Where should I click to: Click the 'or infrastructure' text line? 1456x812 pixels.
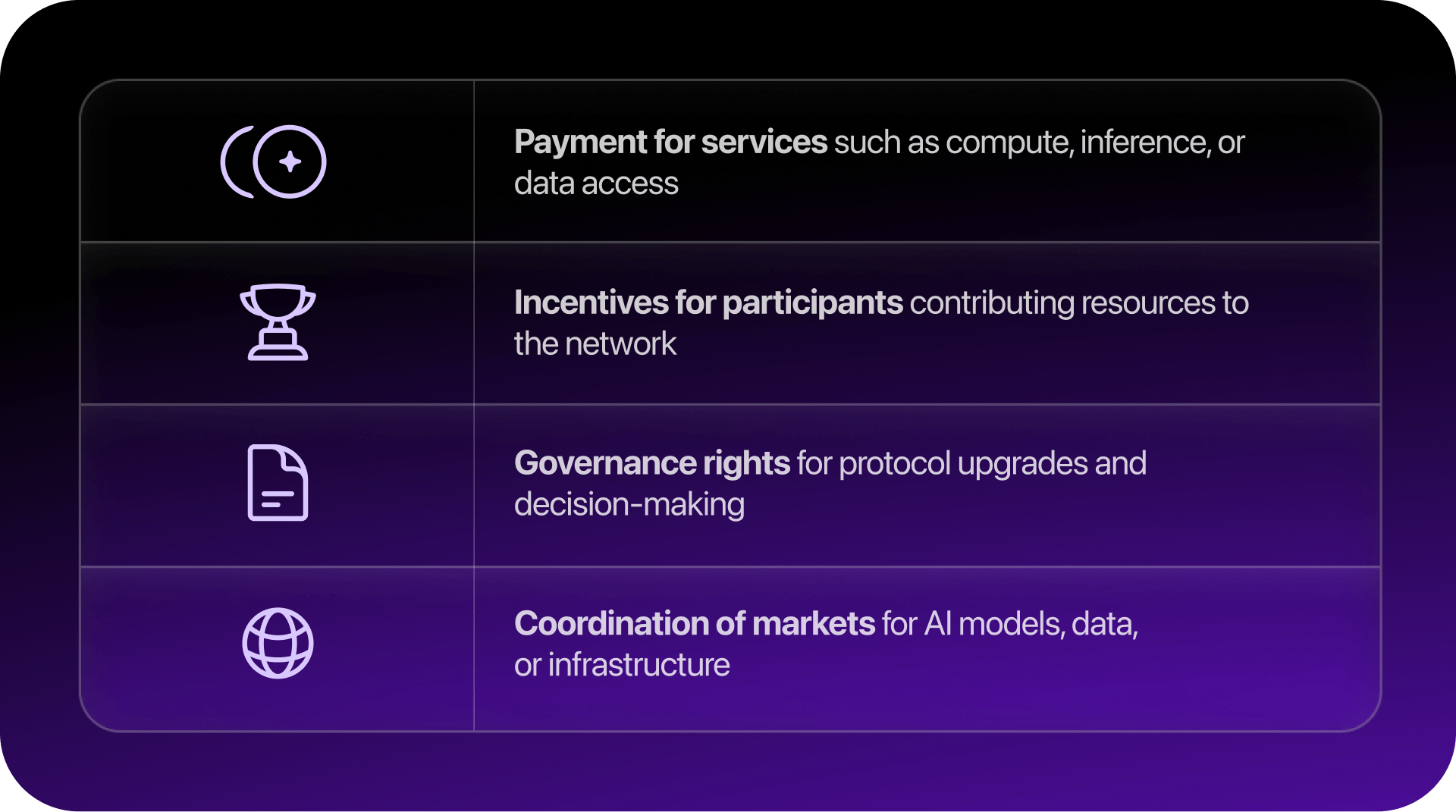click(622, 665)
